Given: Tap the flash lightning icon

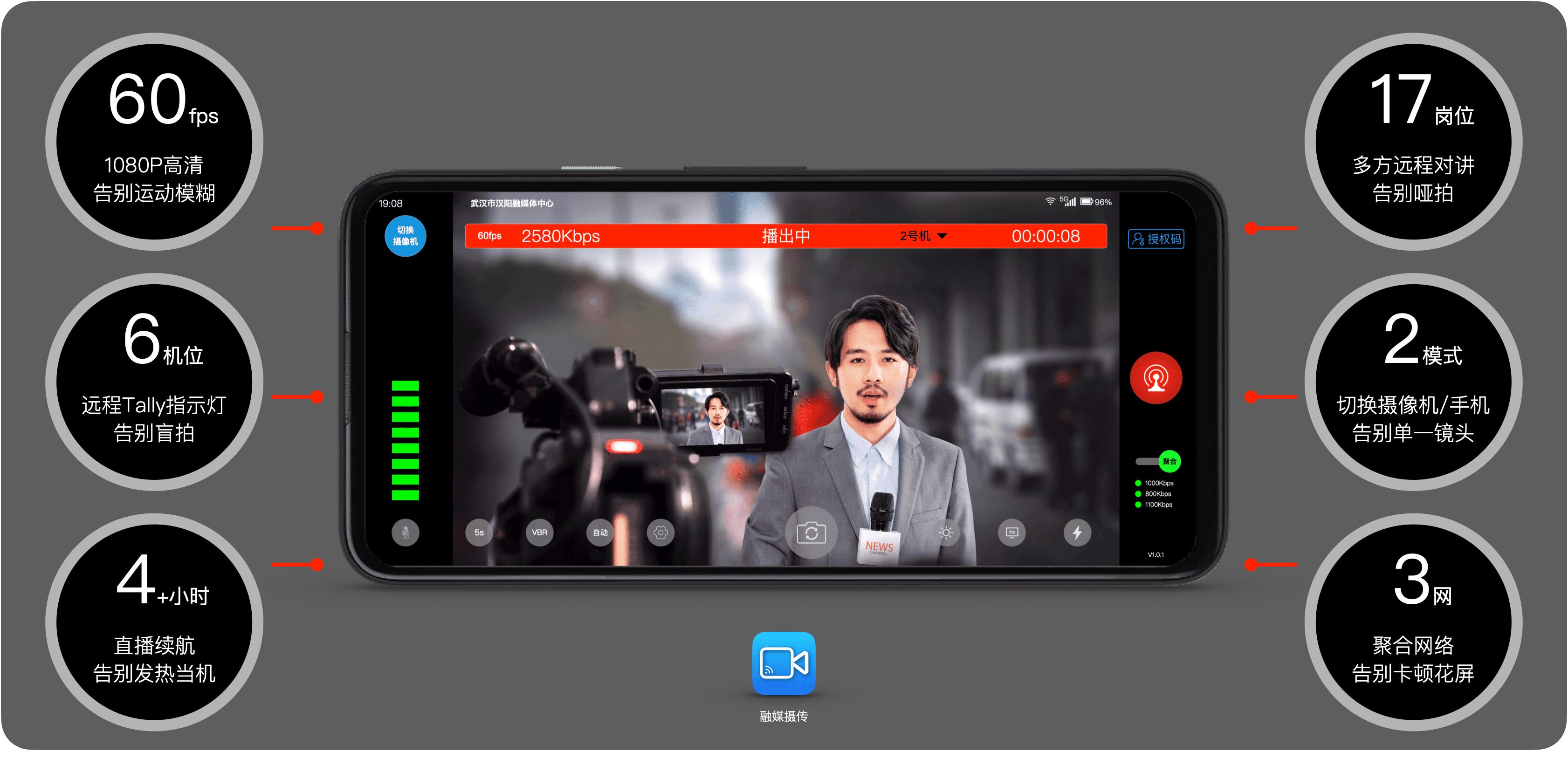Looking at the screenshot, I should point(1077,533).
